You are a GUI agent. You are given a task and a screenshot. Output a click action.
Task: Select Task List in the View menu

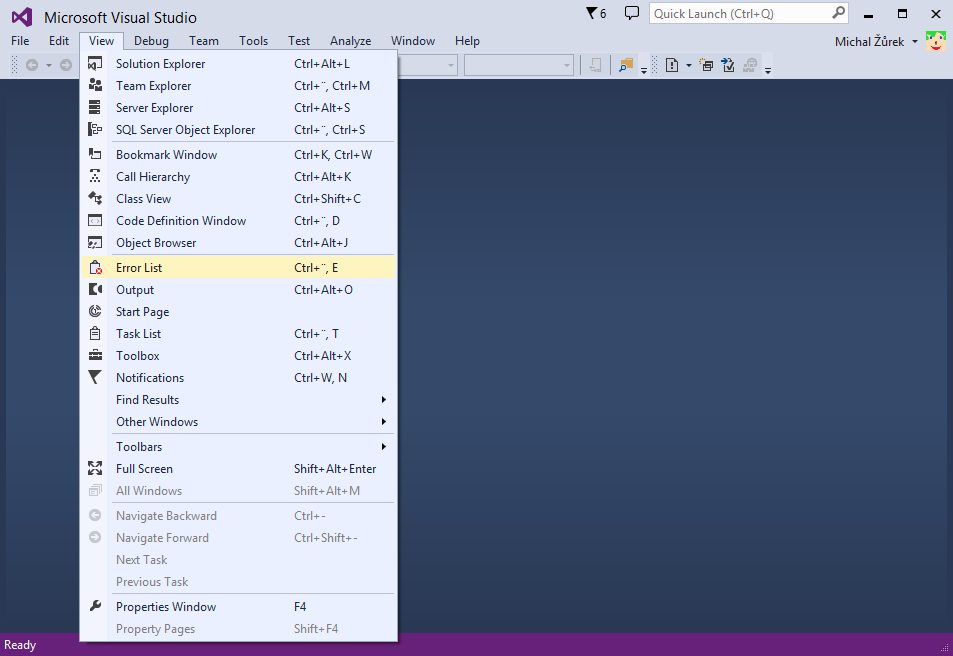[x=140, y=333]
